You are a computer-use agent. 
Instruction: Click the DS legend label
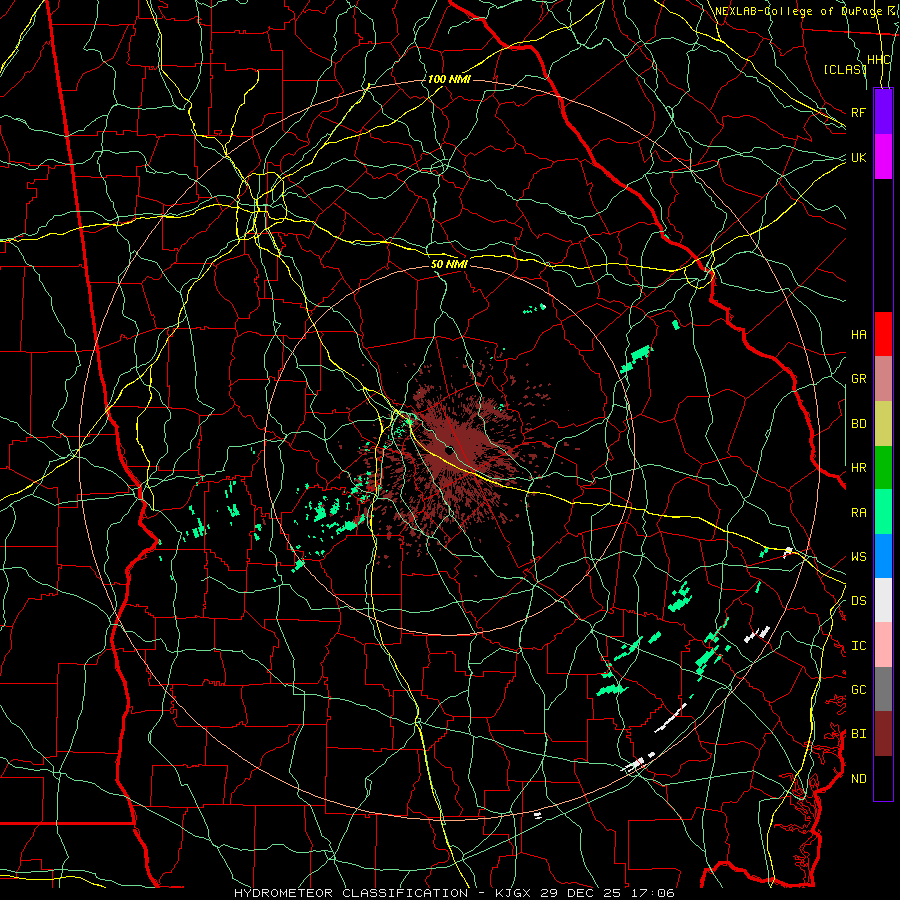(858, 601)
